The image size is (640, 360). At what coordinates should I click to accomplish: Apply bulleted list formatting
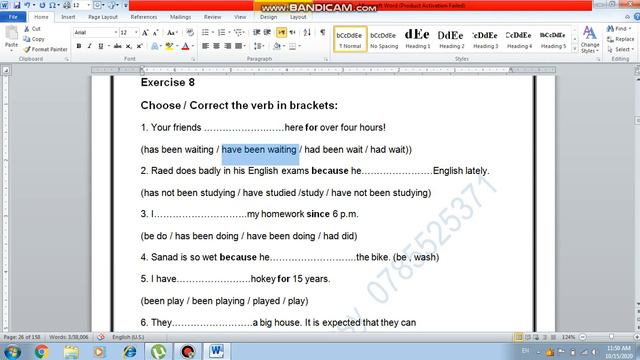point(205,32)
